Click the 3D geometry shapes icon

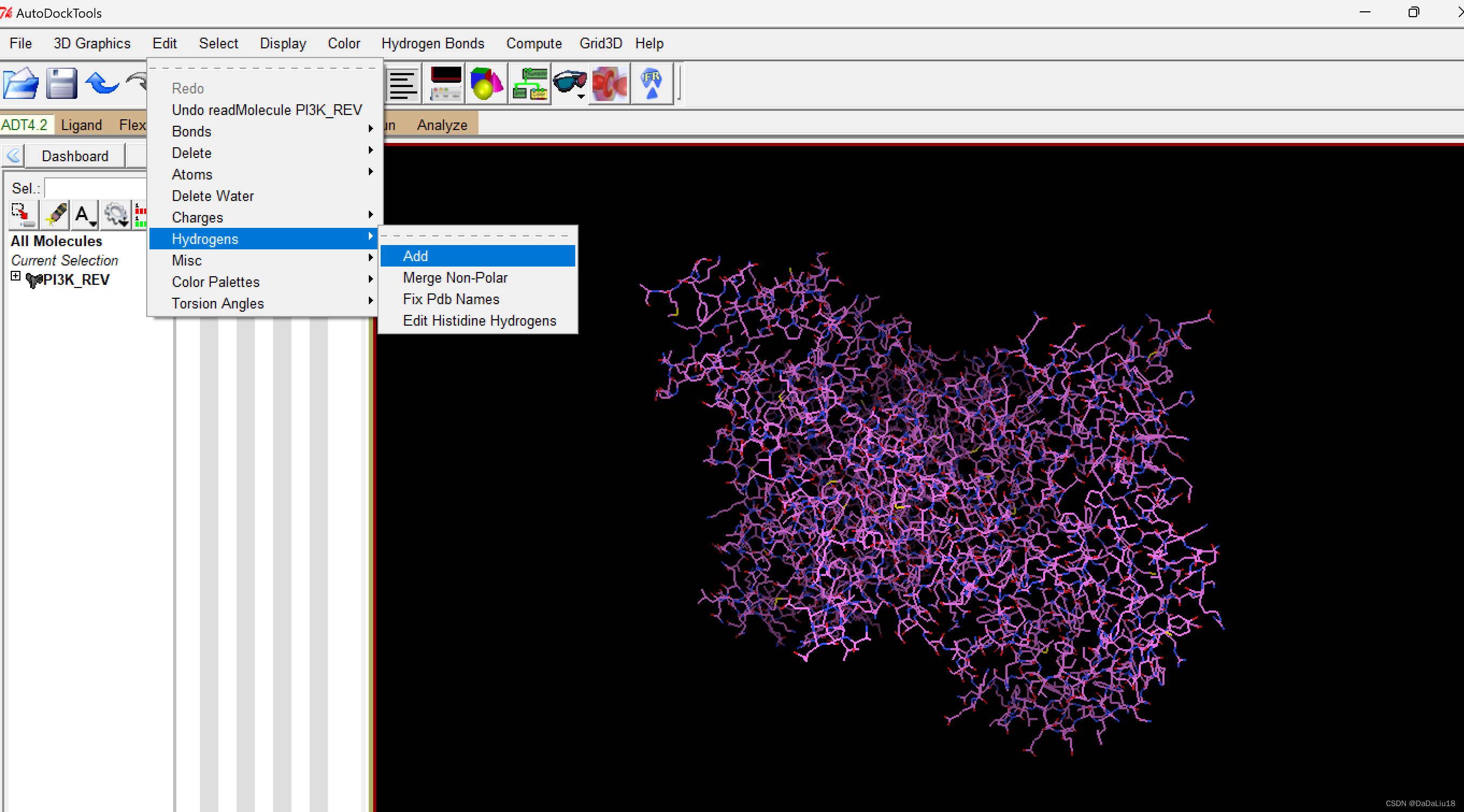[x=487, y=83]
